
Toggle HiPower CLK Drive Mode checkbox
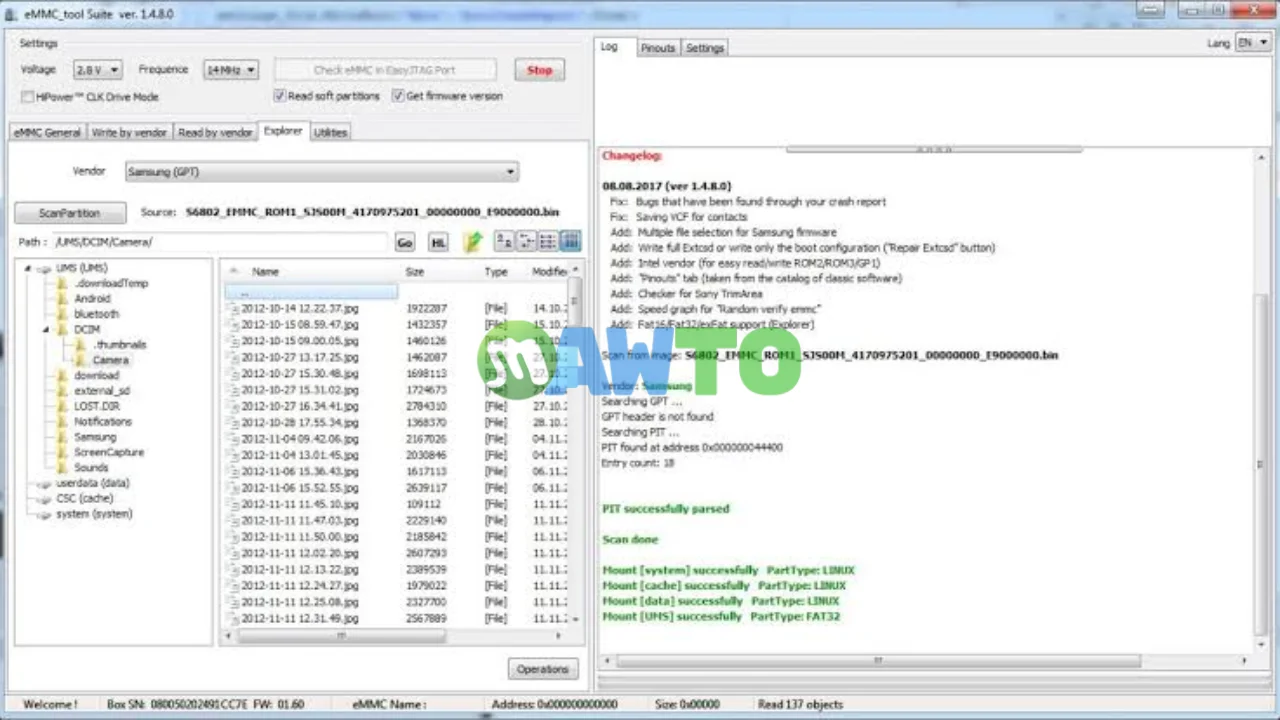click(x=28, y=97)
